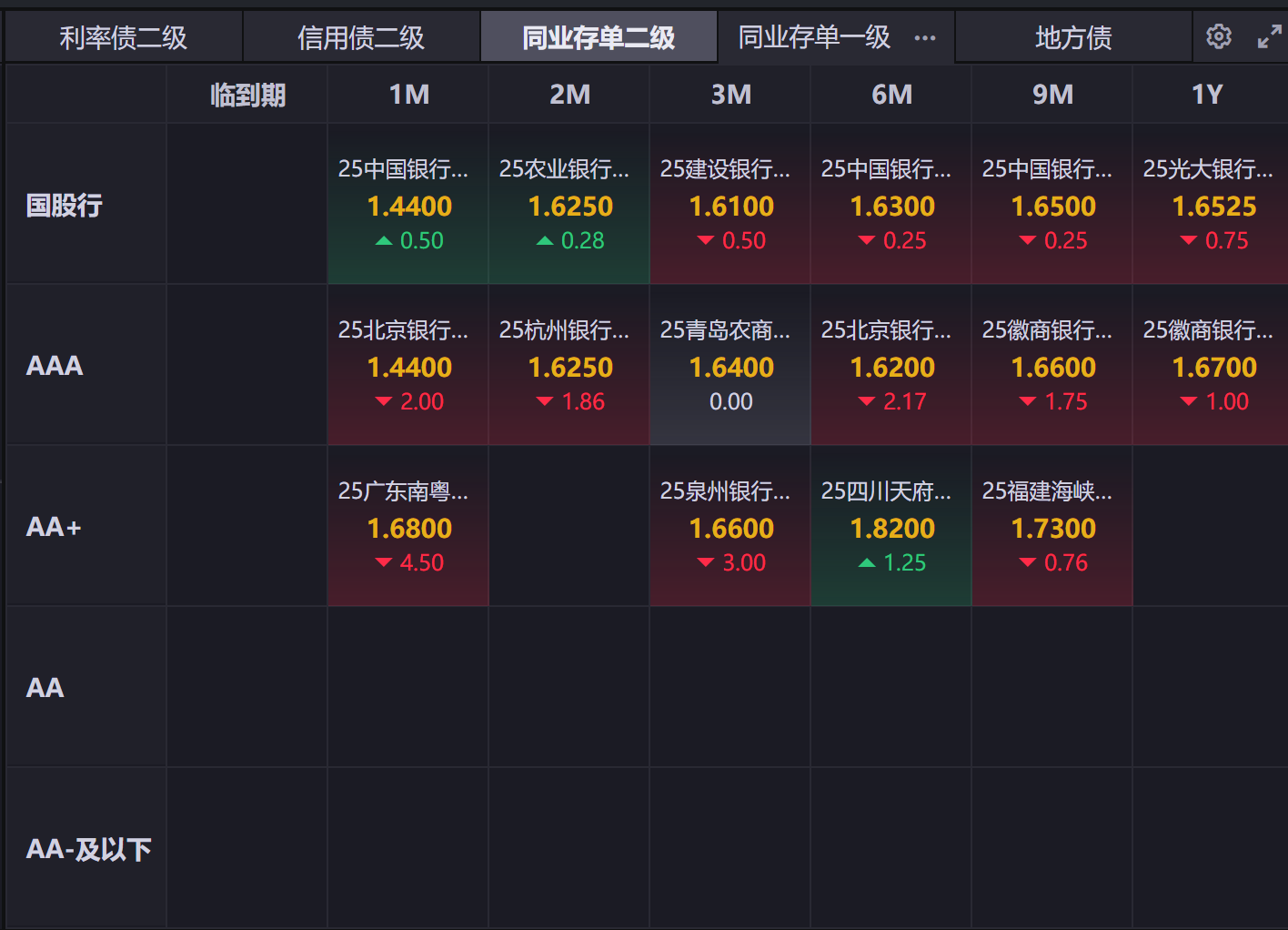
Task: Select 25四川天府 cell priced 1.8200
Action: [891, 527]
